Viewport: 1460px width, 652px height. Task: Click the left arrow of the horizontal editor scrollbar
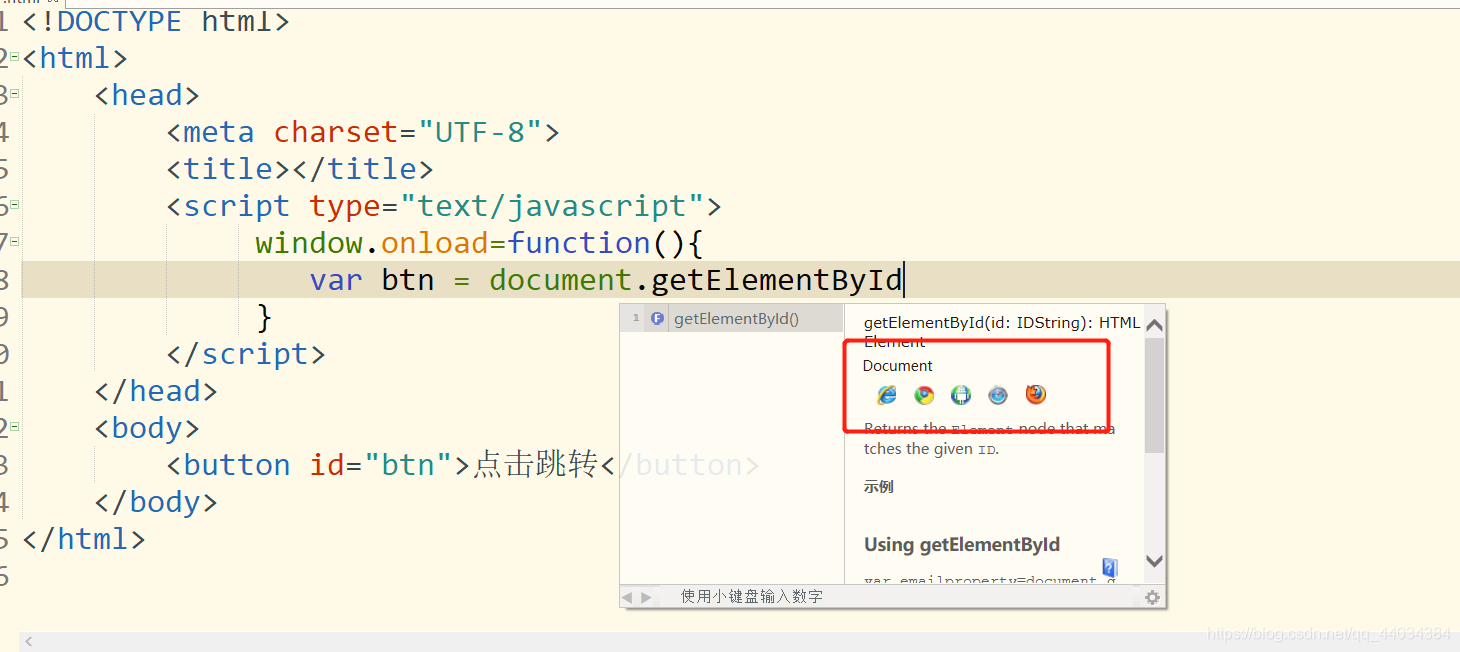point(28,641)
